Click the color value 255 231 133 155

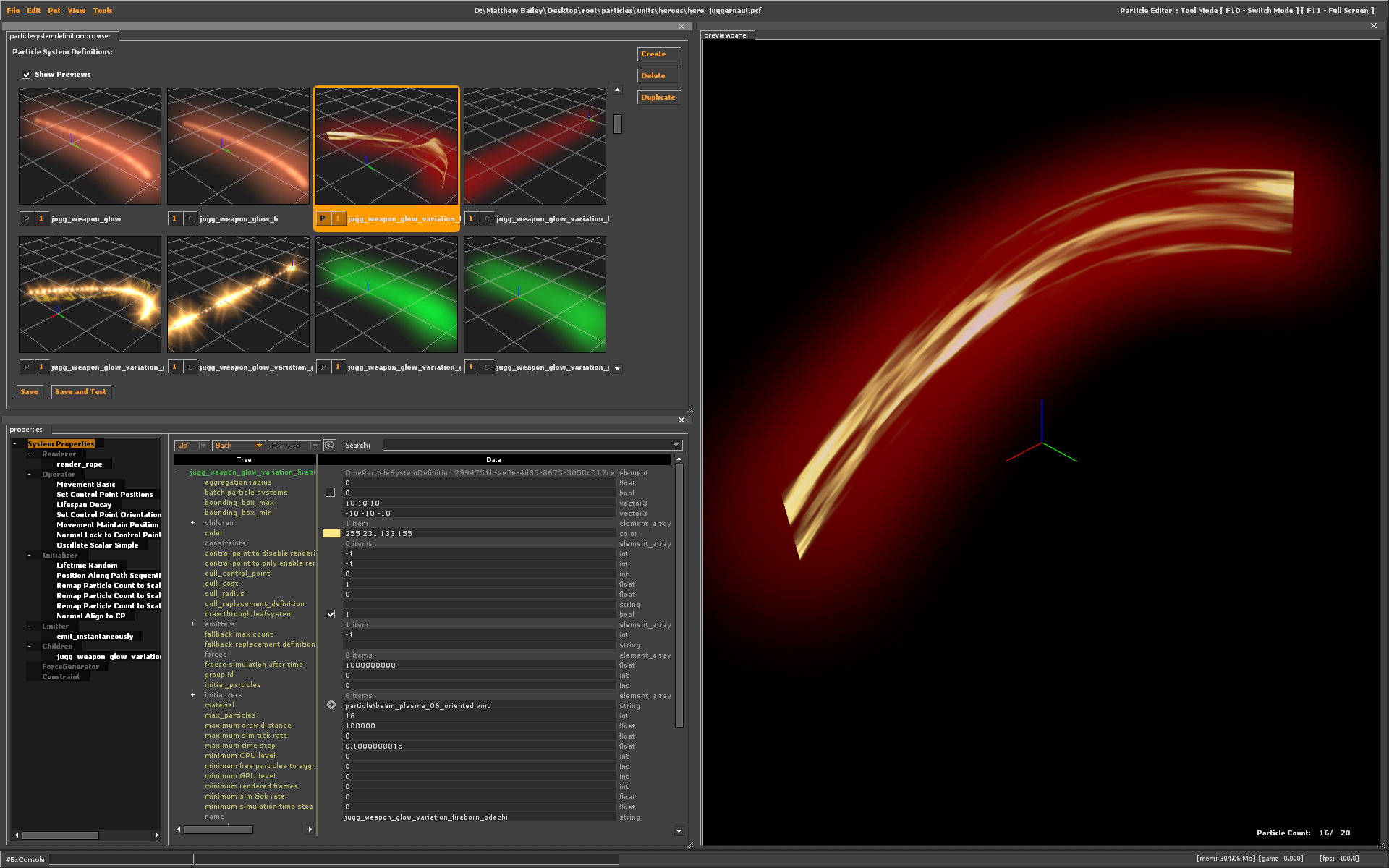click(x=480, y=534)
